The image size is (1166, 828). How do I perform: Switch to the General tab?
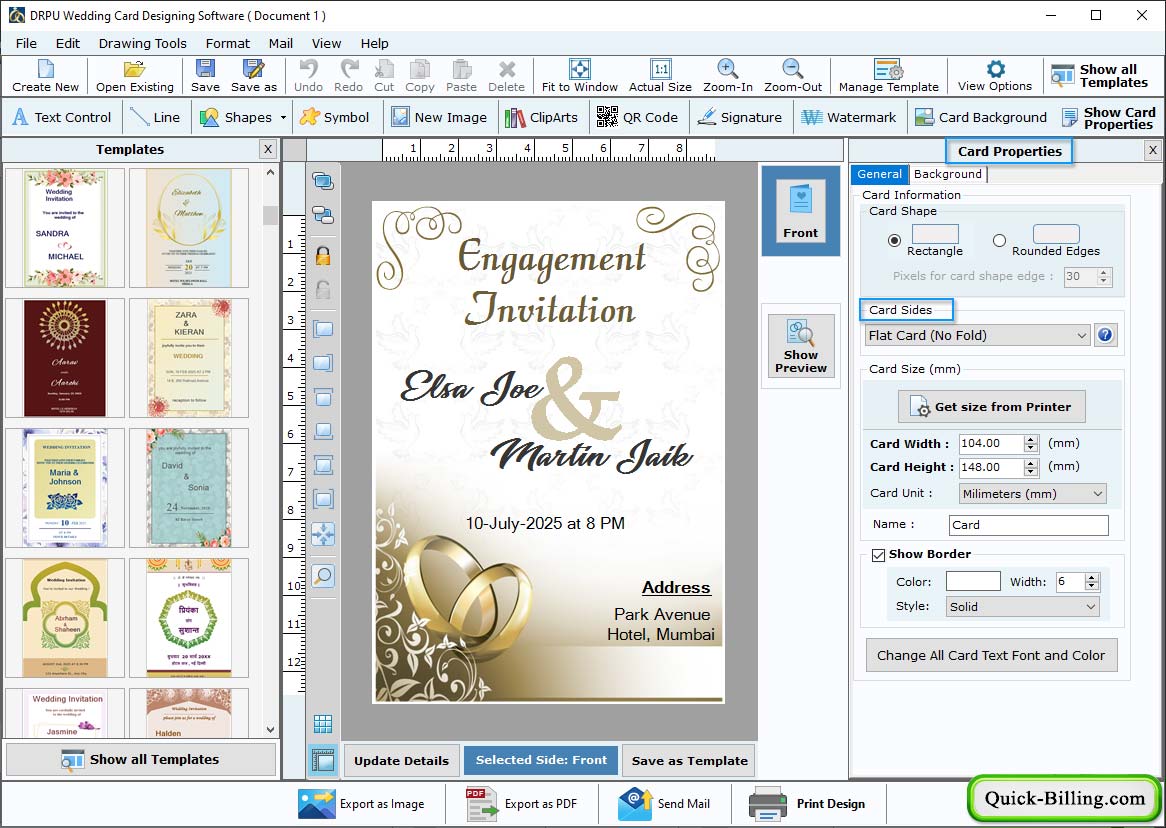click(879, 174)
